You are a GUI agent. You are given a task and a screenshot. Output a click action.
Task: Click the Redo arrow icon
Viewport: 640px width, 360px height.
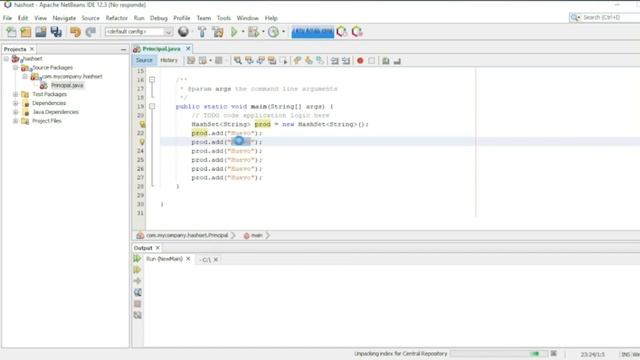(x=91, y=32)
